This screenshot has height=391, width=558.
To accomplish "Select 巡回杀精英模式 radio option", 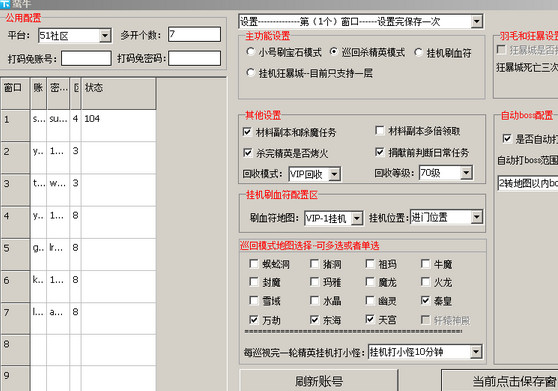I will click(333, 52).
